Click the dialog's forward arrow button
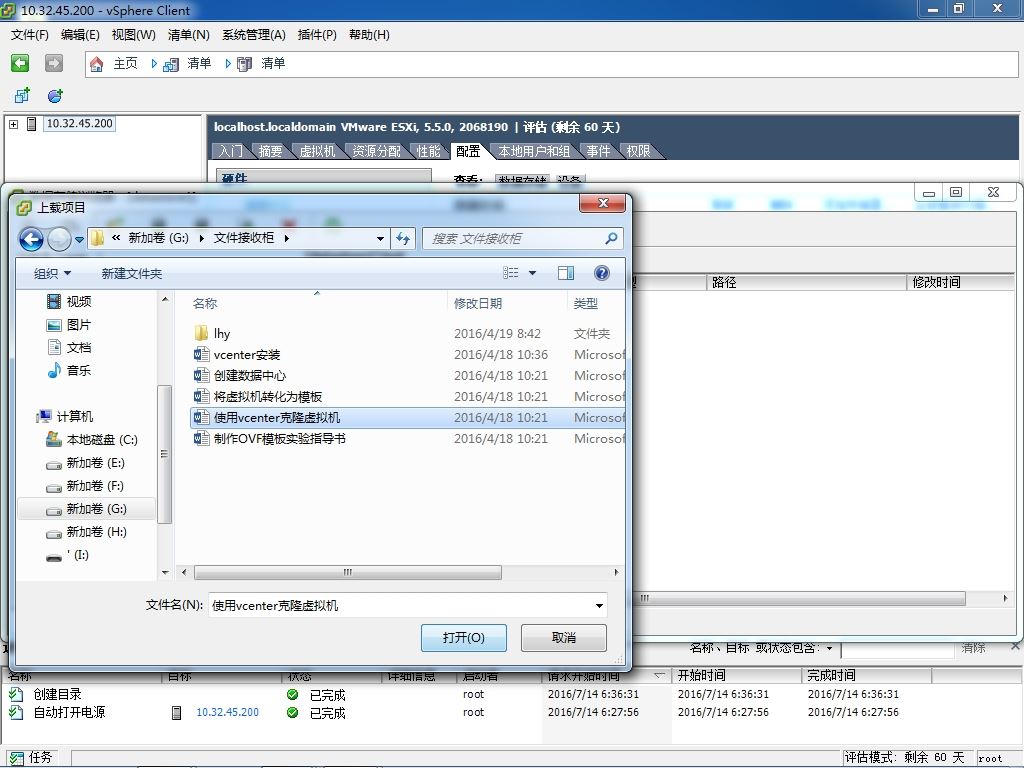This screenshot has height=768, width=1024. click(x=59, y=239)
